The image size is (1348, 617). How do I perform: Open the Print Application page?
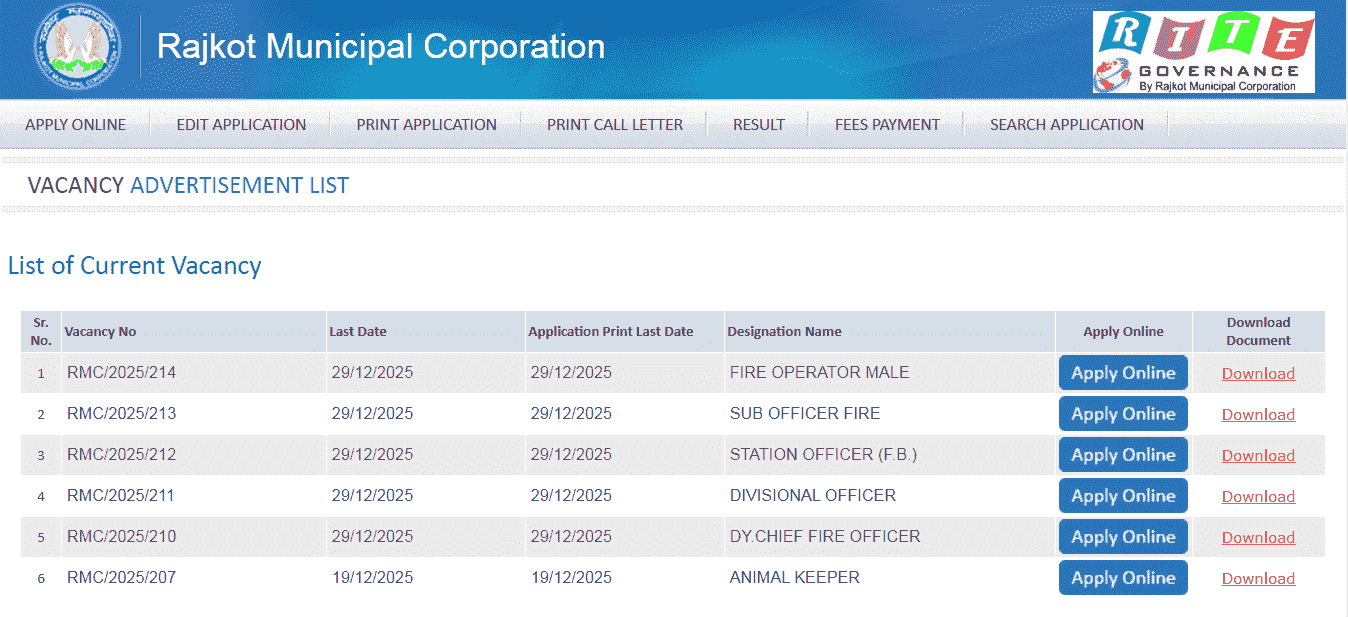[426, 125]
